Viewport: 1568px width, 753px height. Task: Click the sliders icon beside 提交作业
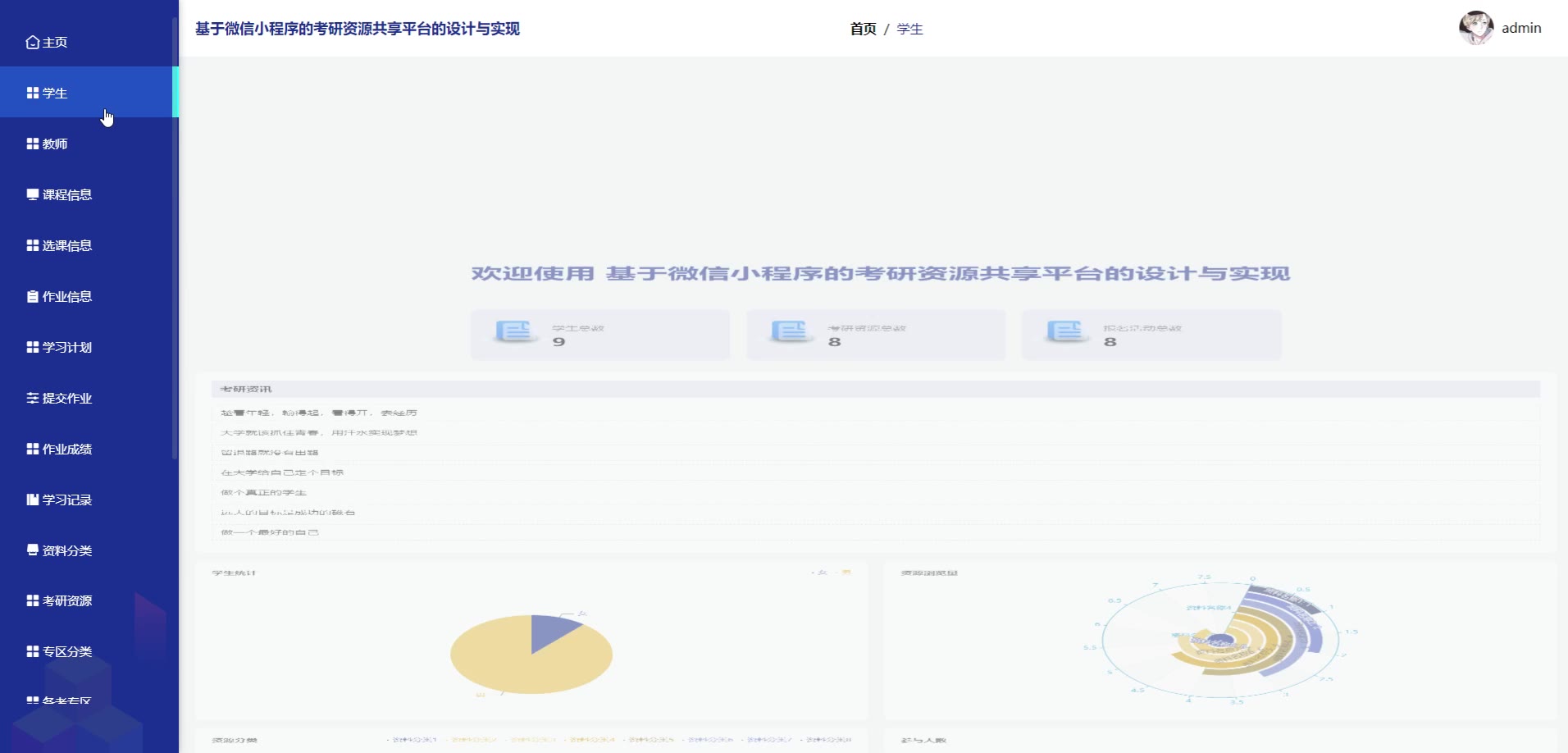point(33,398)
